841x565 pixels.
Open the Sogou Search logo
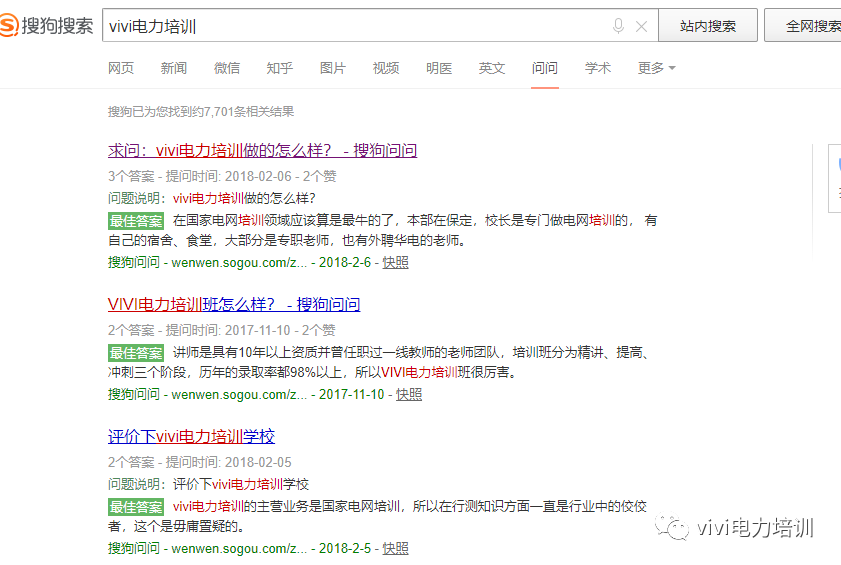click(x=47, y=25)
